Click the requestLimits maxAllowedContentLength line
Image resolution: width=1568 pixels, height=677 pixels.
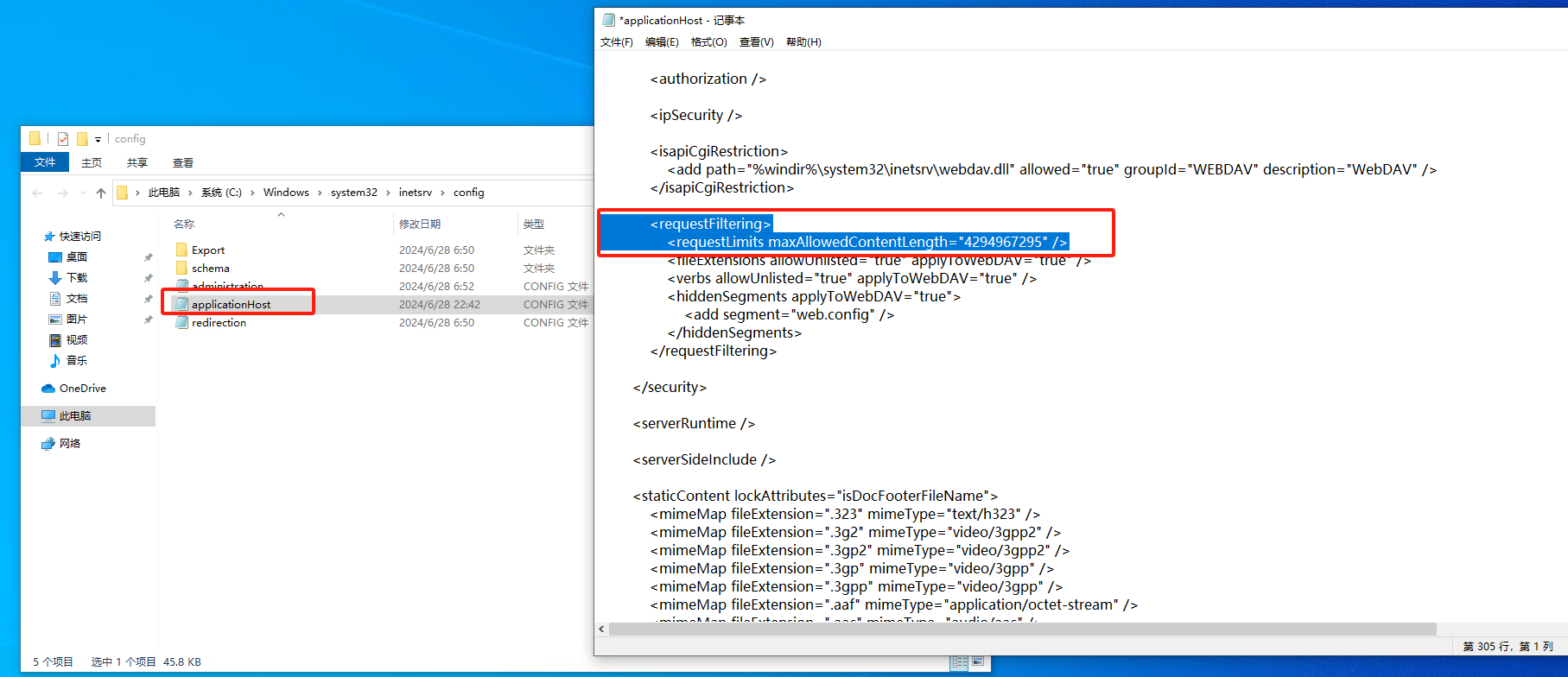[867, 242]
